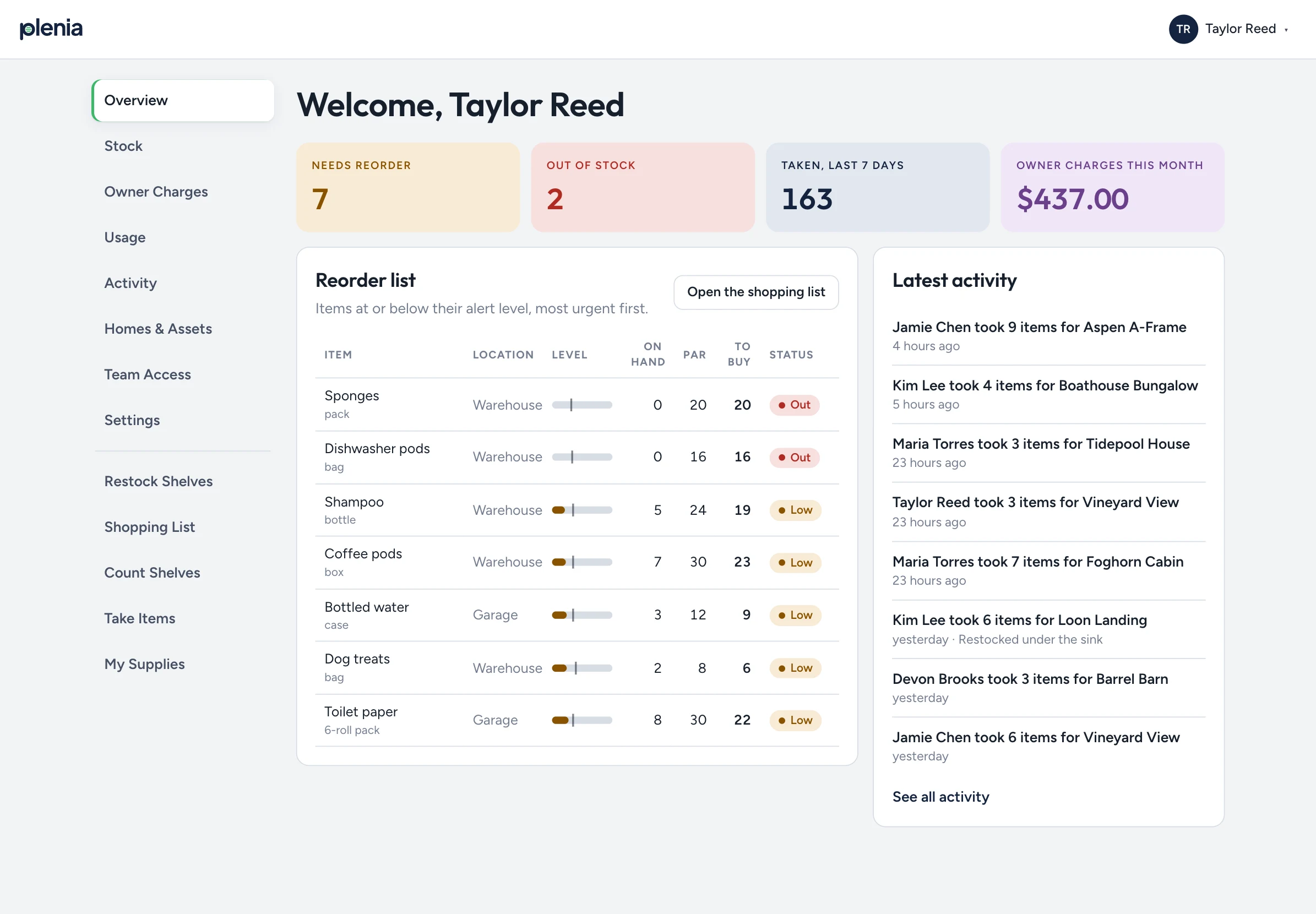Screen dimensions: 1316x914
Task: Navigate to Homes & Assets
Action: tap(158, 329)
